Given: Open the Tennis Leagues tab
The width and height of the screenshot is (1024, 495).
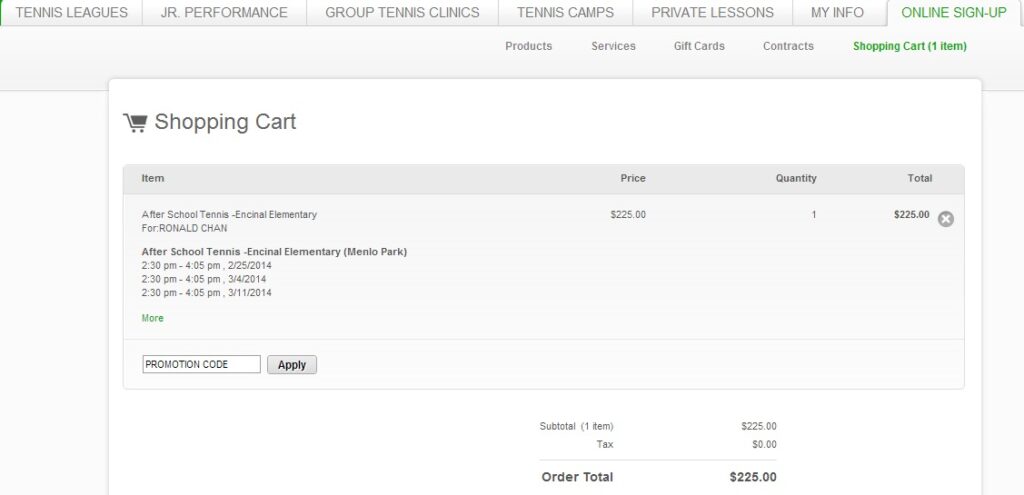Looking at the screenshot, I should tap(71, 13).
